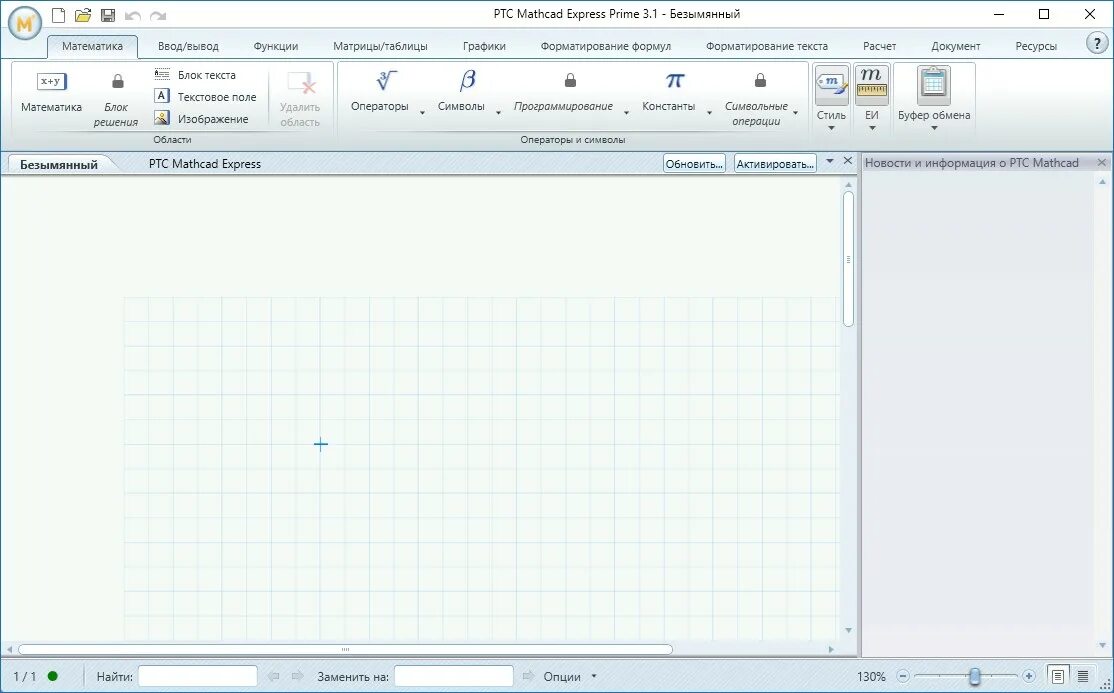The width and height of the screenshot is (1114, 693).
Task: Expand the Символы dropdown arrow
Action: 498,113
